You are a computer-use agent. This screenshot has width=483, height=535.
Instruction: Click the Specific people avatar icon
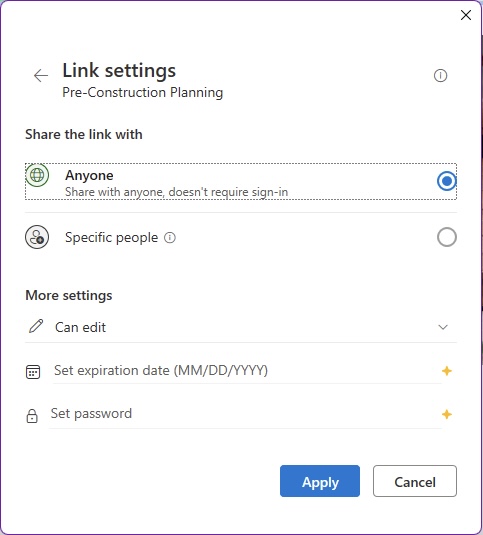(x=37, y=237)
